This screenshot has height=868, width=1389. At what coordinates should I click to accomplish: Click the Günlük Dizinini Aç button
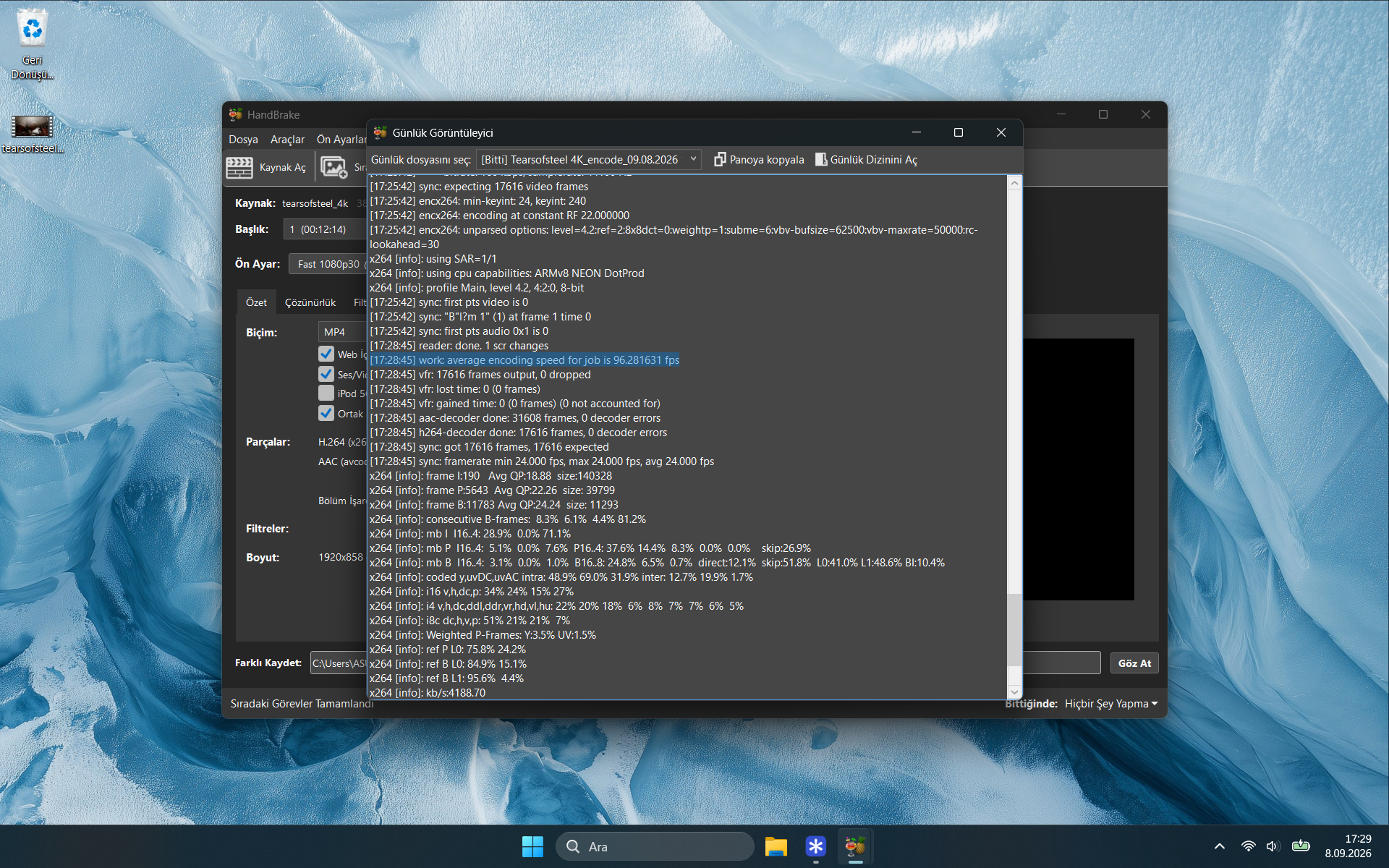click(x=866, y=159)
